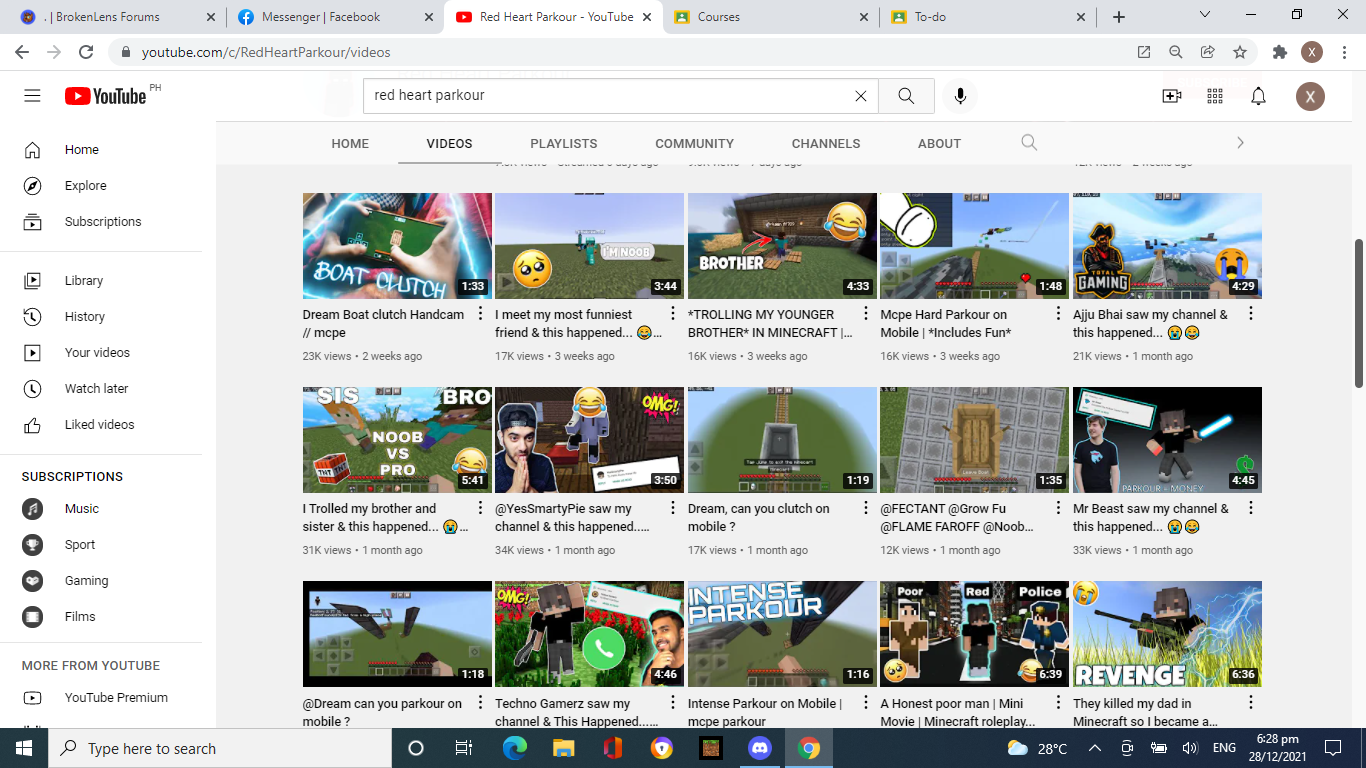
Task: Search within the channel magnifier icon
Action: pos(1029,142)
